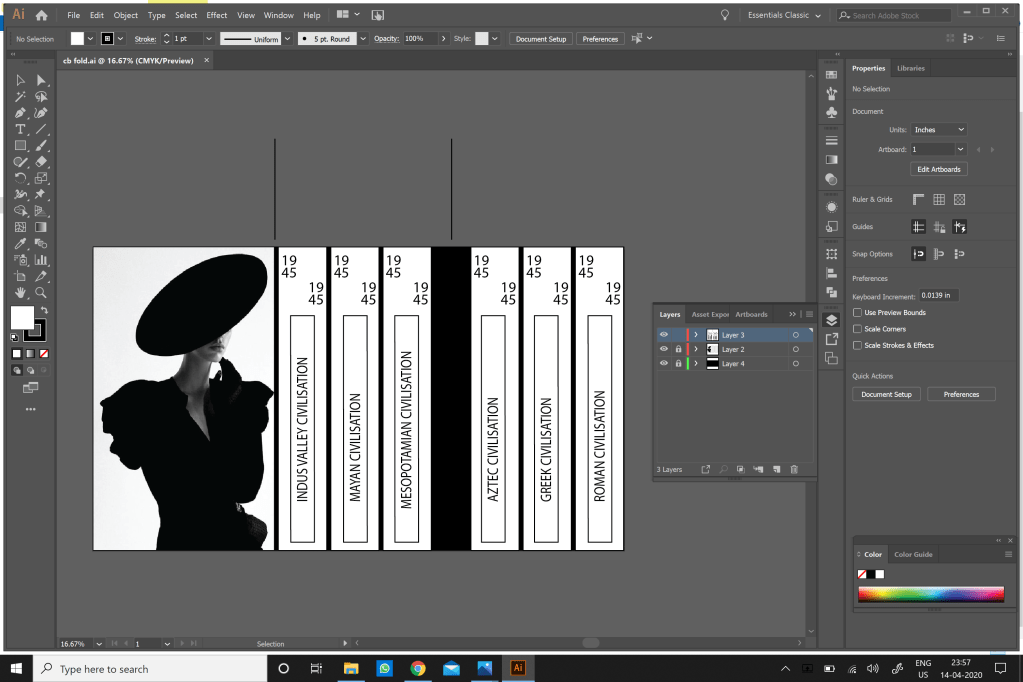The height and width of the screenshot is (682, 1023).
Task: Open the Effect menu
Action: 217,15
